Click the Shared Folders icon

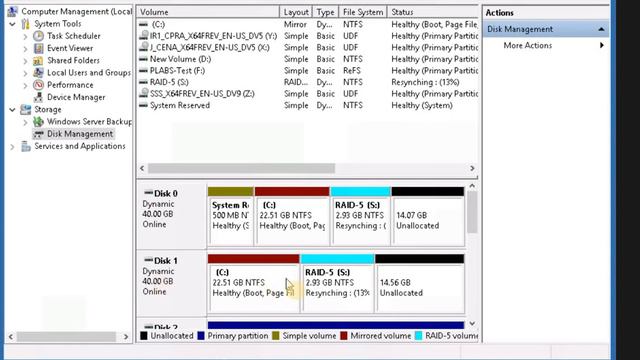[x=38, y=60]
